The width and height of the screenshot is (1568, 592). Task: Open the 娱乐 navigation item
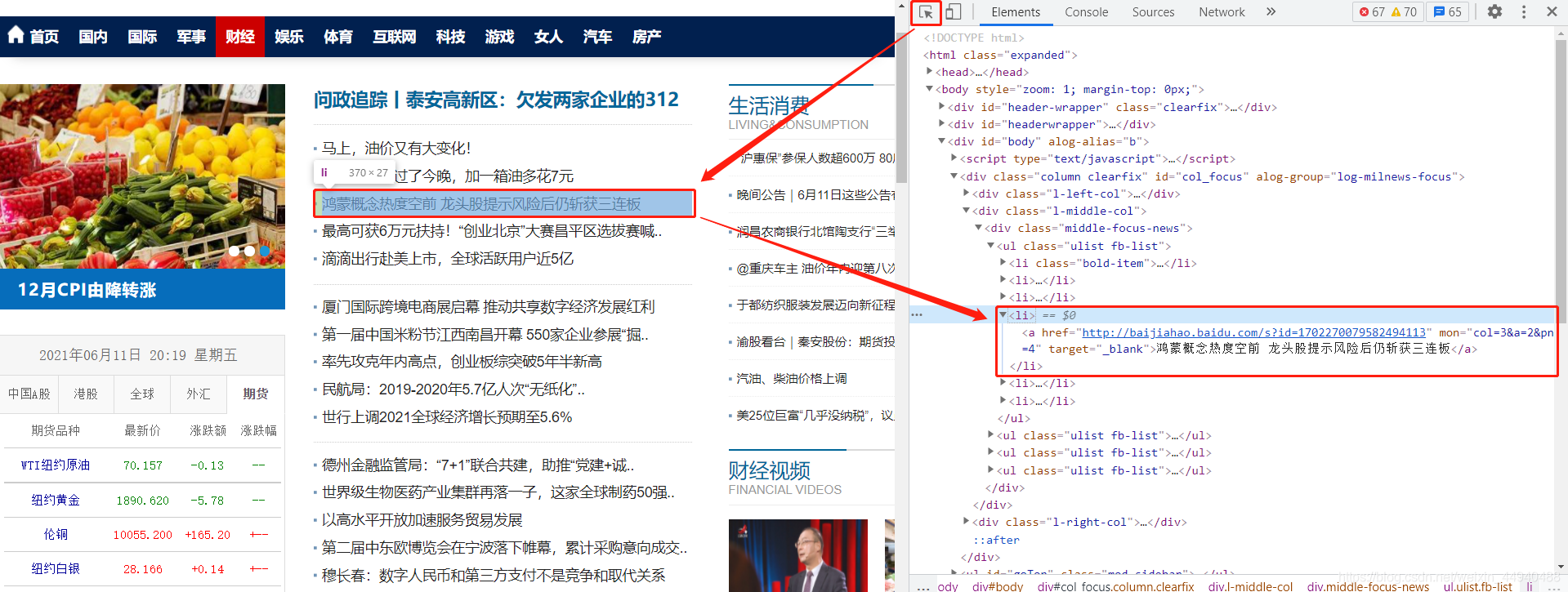click(289, 37)
